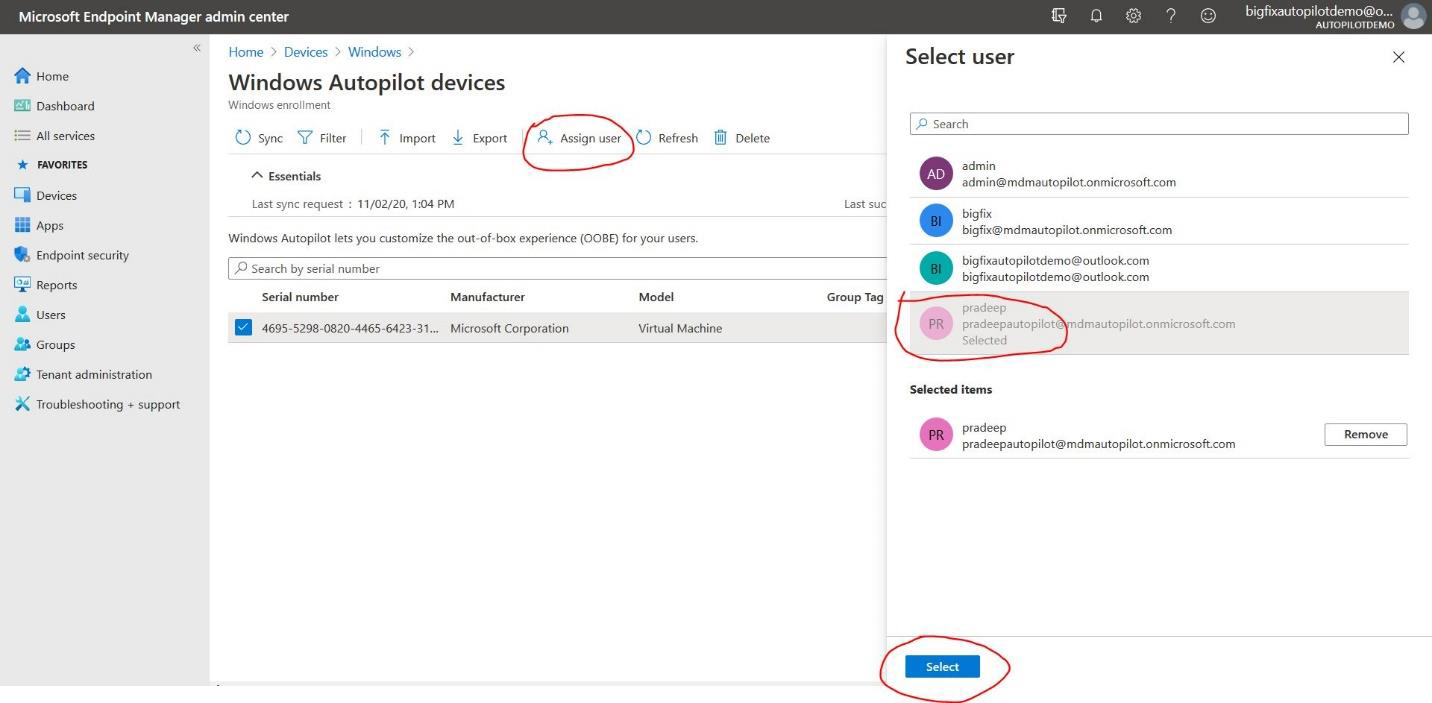Screen dimensions: 1432x703
Task: Open the directory and subscription icon
Action: pos(1059,16)
